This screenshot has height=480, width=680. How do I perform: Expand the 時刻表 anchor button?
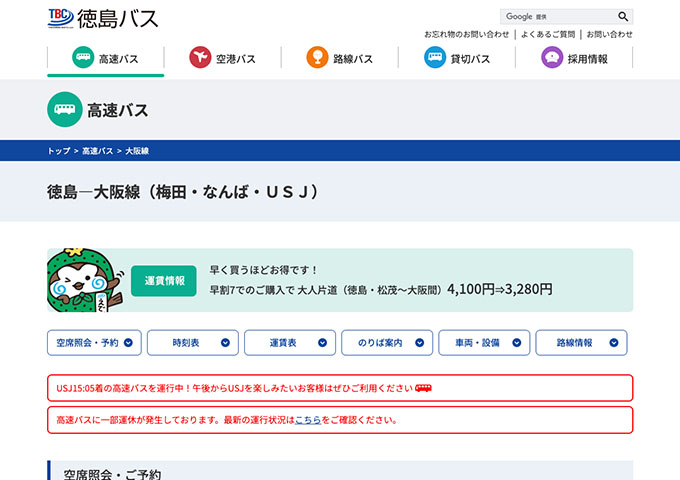tap(193, 343)
